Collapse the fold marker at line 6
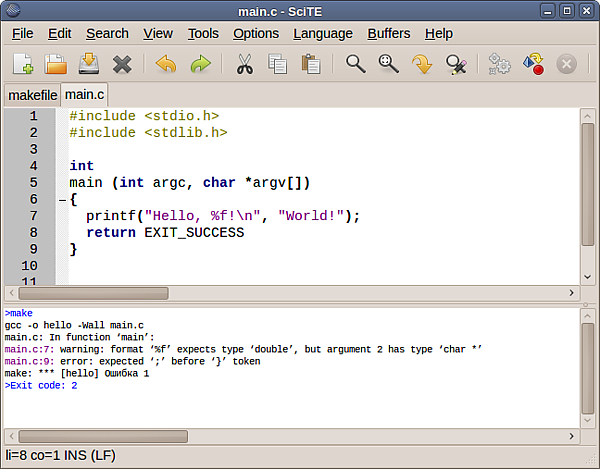 click(x=61, y=199)
